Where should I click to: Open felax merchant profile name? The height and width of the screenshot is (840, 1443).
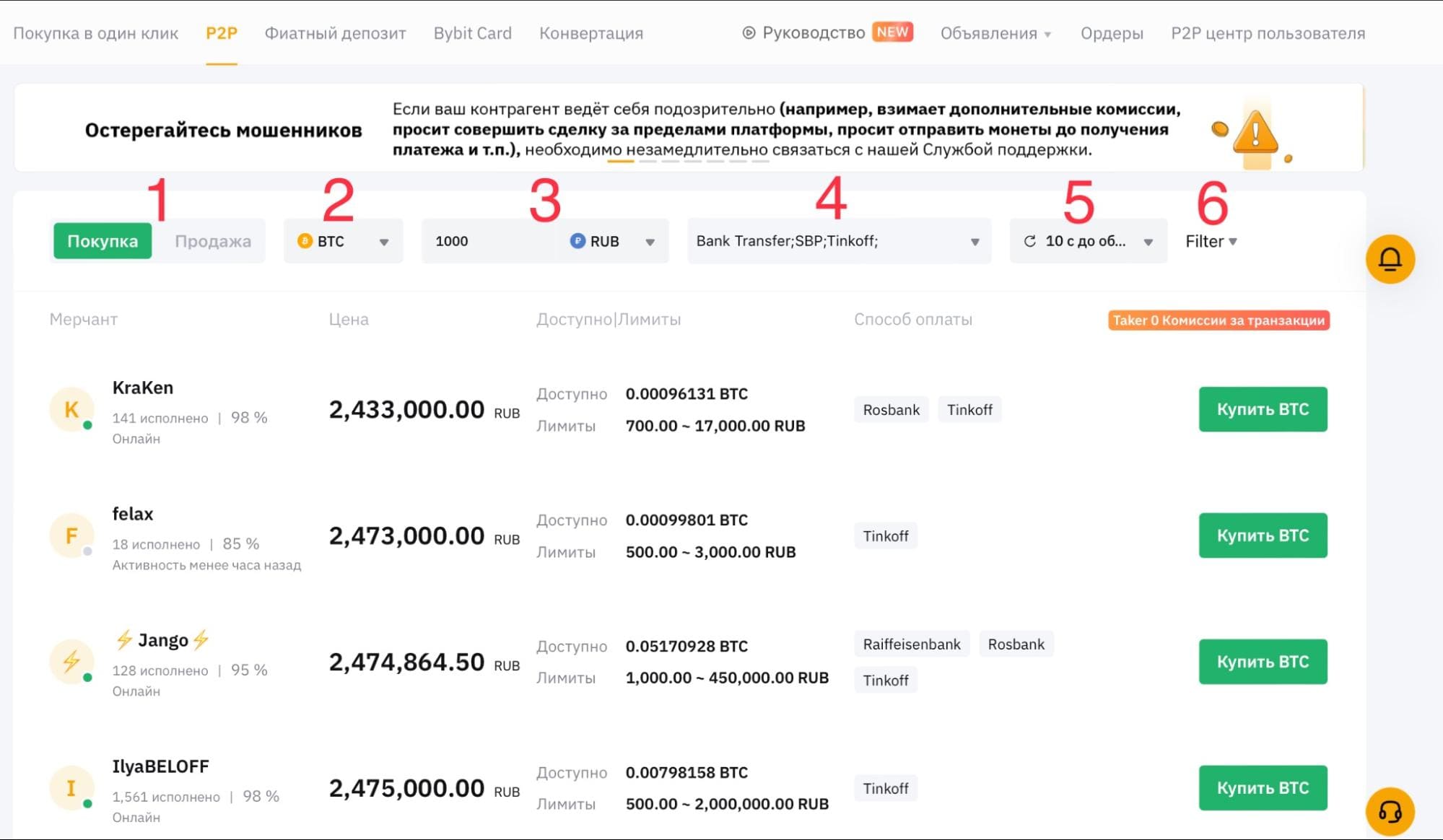pyautogui.click(x=133, y=514)
